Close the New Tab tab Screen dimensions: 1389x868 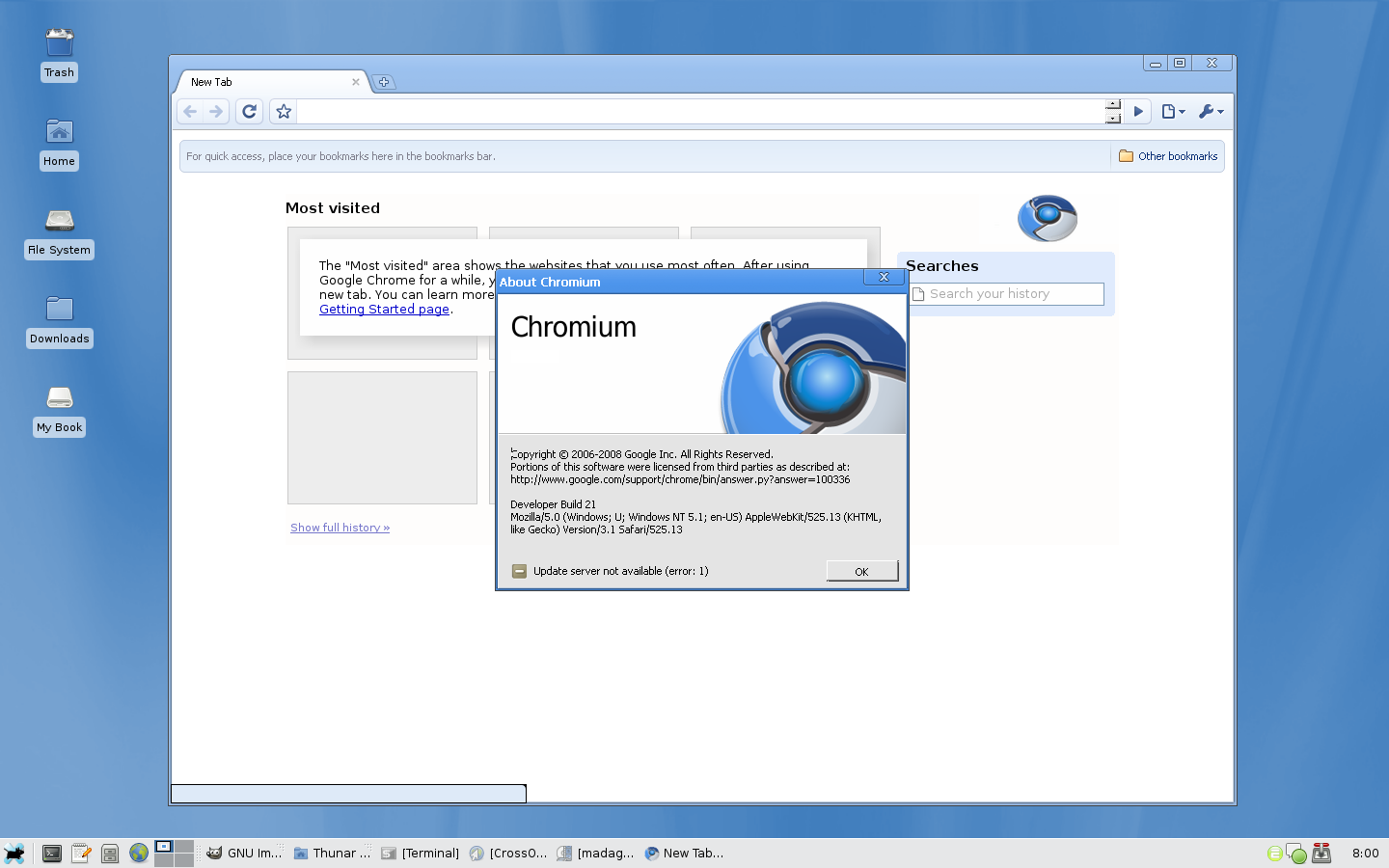356,82
